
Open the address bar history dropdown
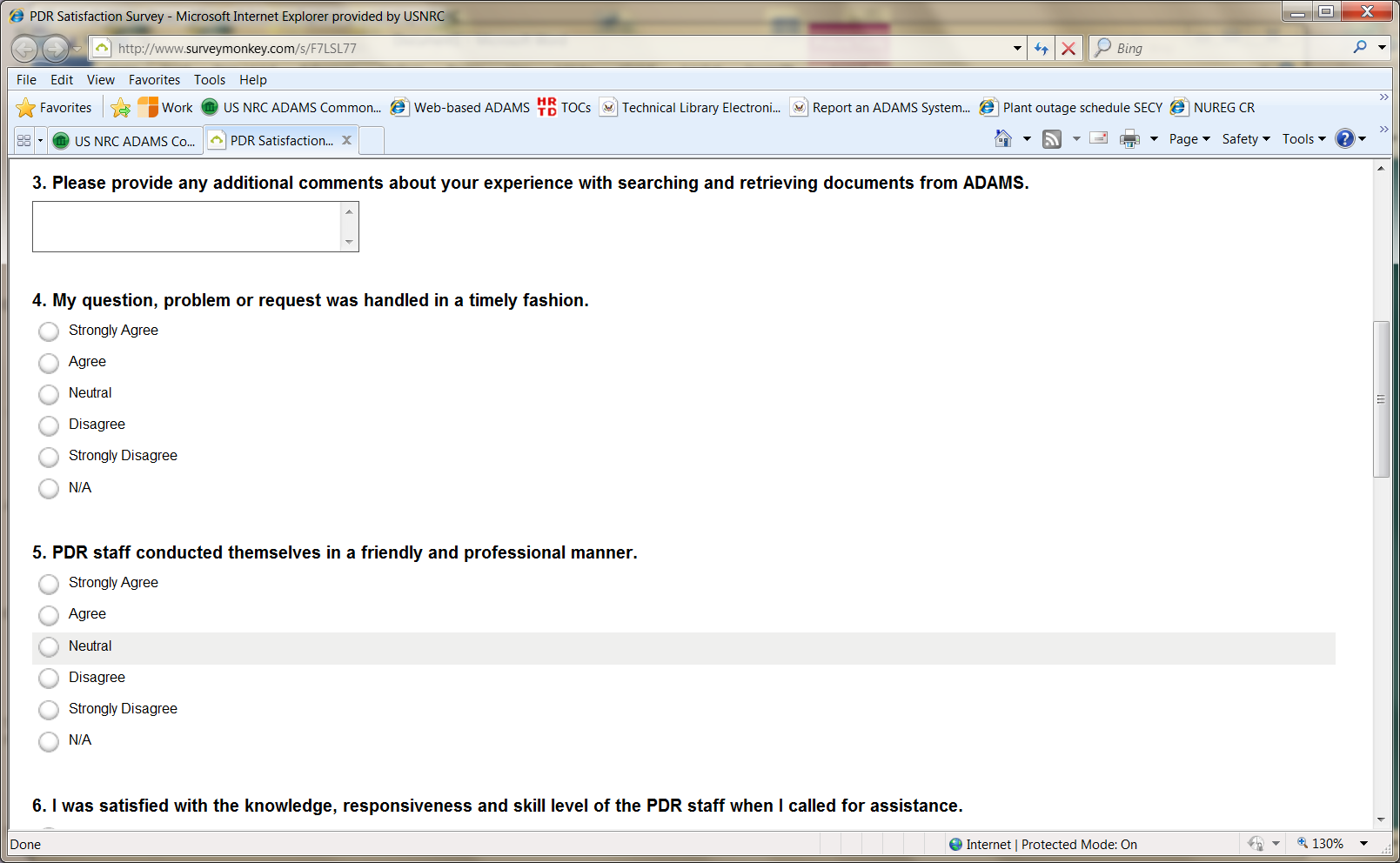pyautogui.click(x=1017, y=49)
